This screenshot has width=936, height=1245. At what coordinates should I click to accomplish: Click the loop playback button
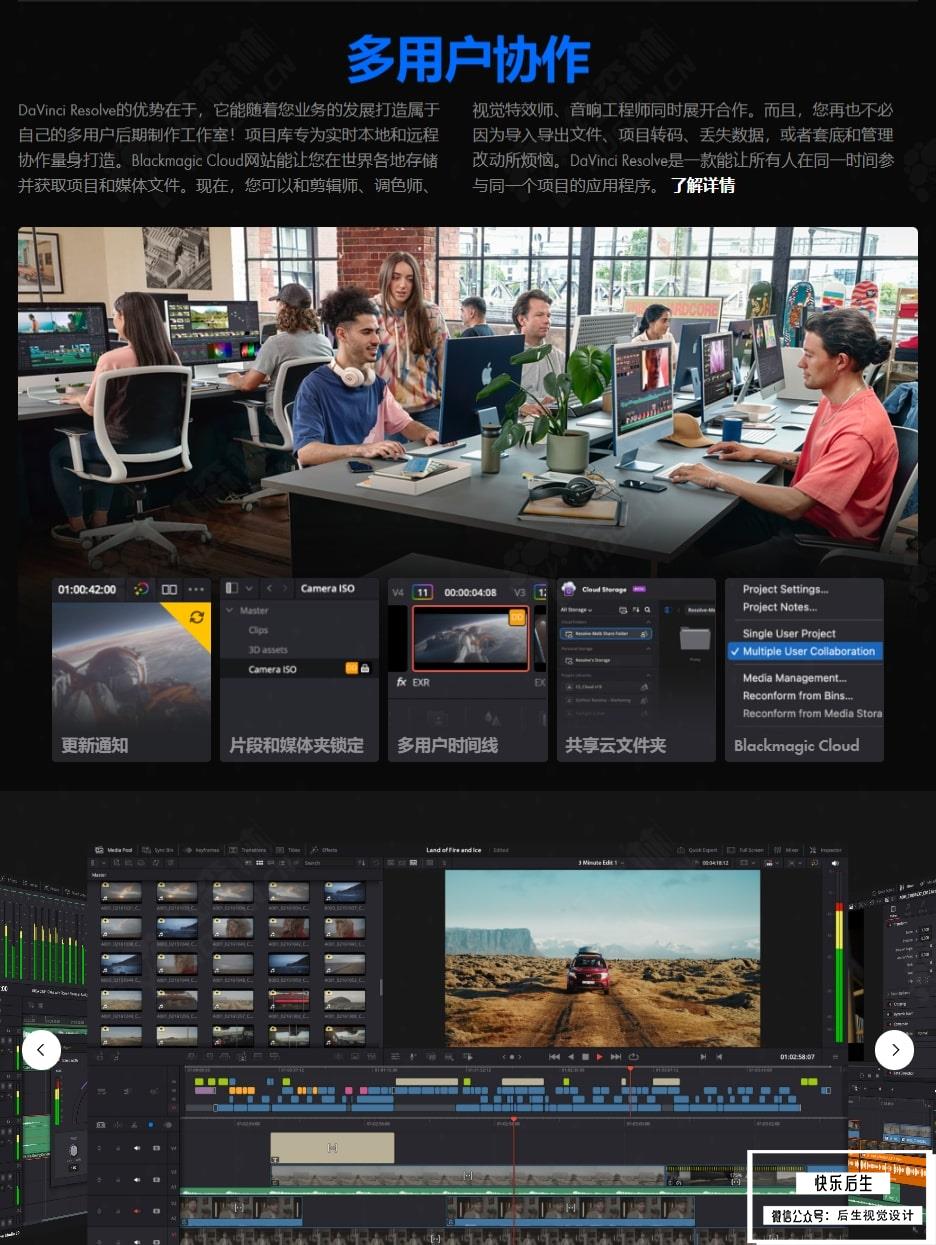tap(633, 1056)
